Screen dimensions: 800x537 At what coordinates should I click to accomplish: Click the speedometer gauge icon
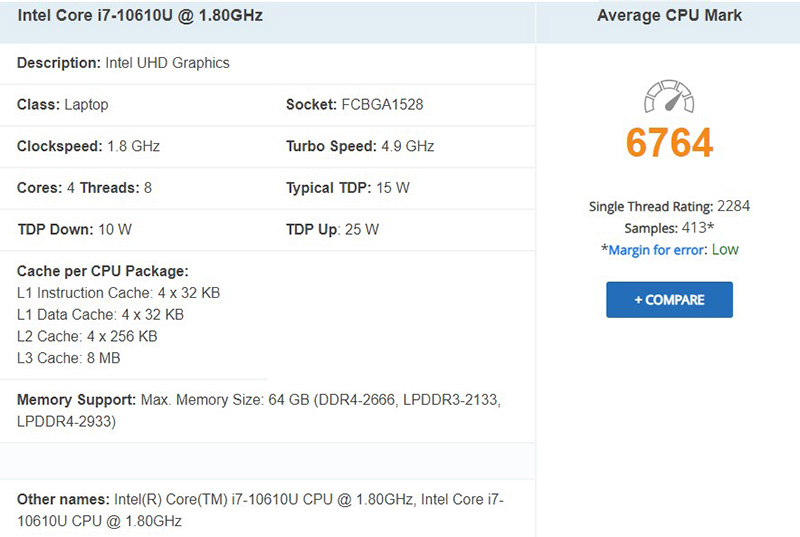669,98
